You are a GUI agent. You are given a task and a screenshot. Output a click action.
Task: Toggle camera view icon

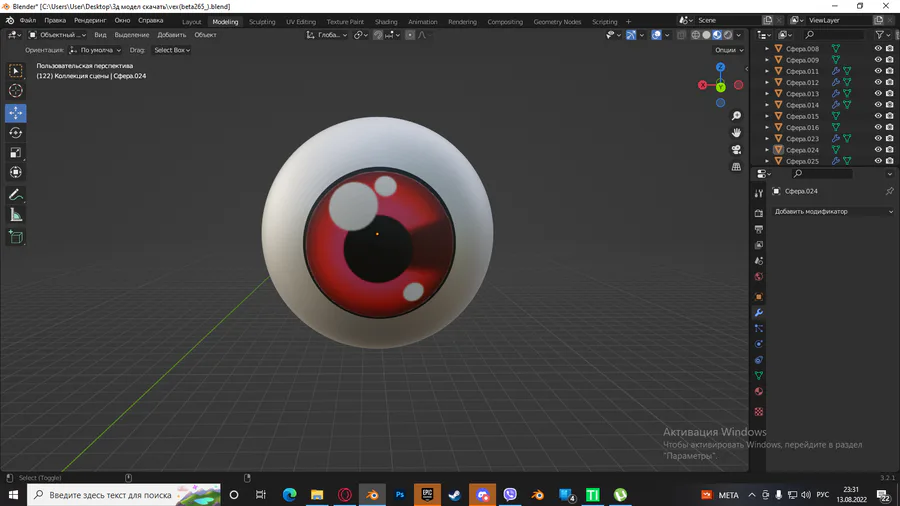point(736,150)
